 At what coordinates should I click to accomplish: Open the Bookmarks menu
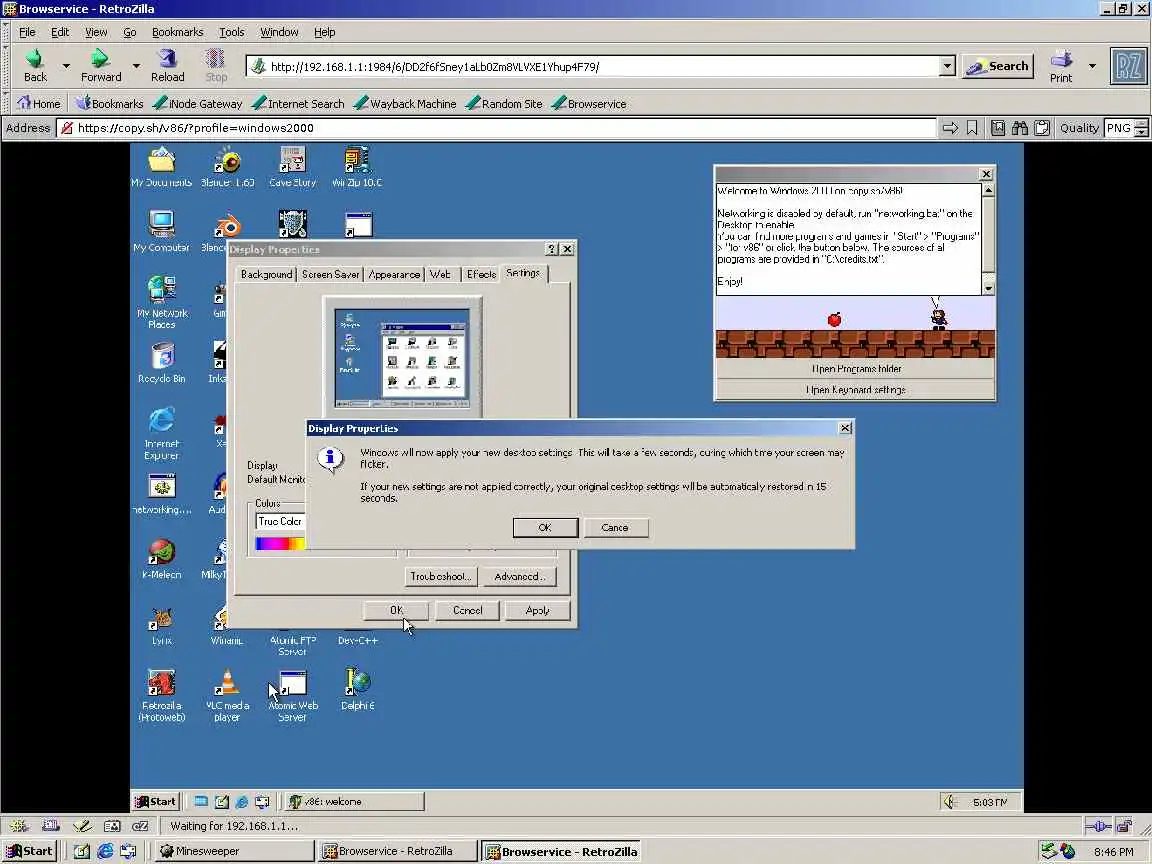click(177, 32)
